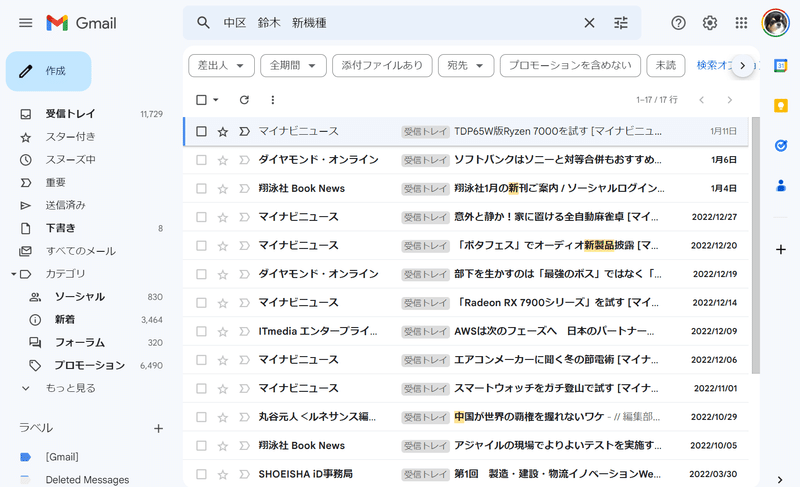Open the account profile avatar
The image size is (800, 487).
(x=776, y=23)
